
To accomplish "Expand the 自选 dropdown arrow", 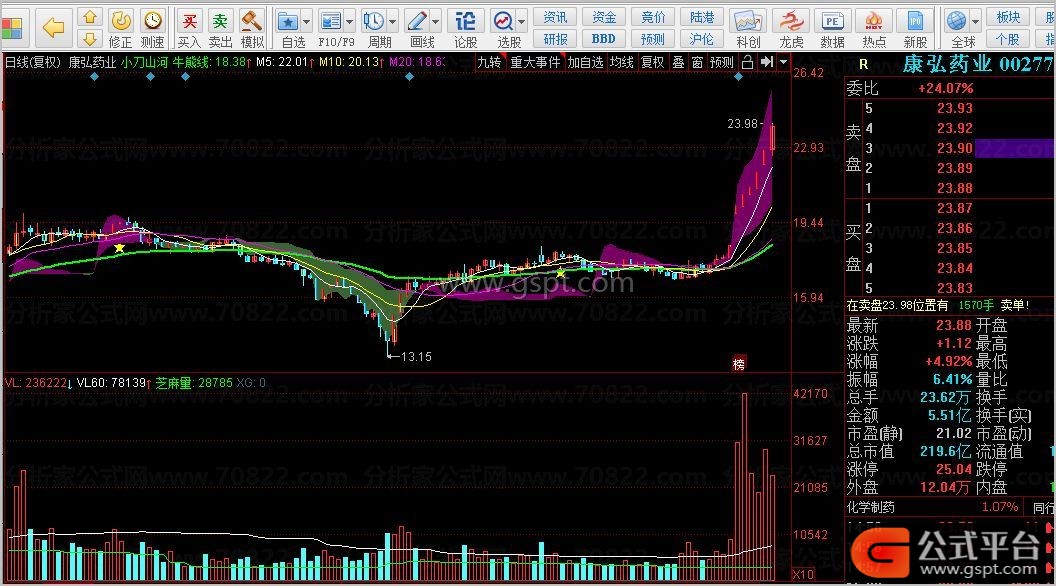I will pos(306,22).
